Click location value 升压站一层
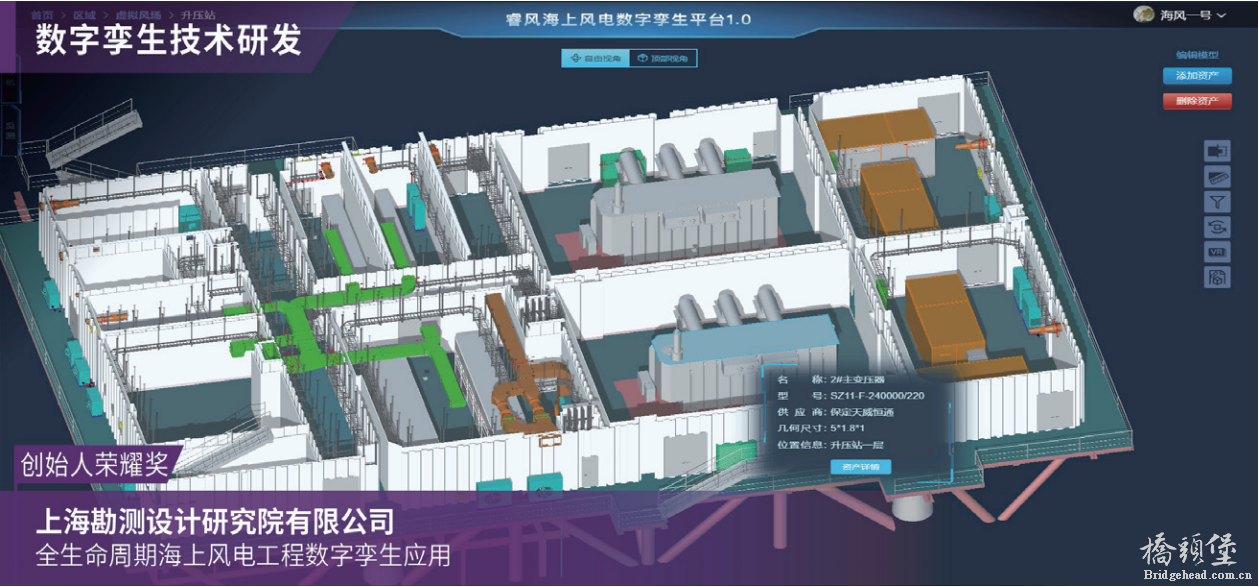This screenshot has width=1259, height=587. tap(857, 445)
